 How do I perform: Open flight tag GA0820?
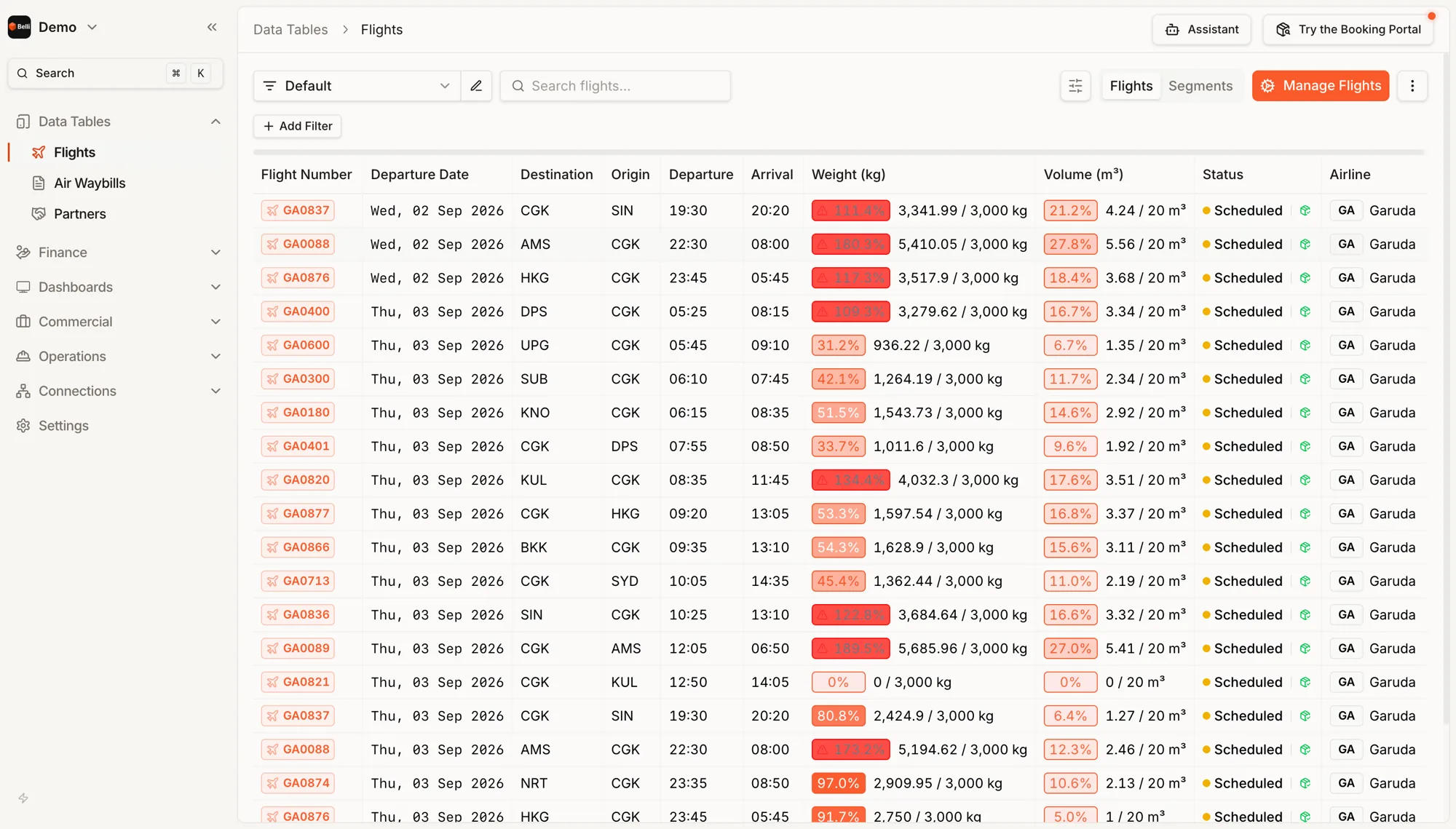point(298,480)
